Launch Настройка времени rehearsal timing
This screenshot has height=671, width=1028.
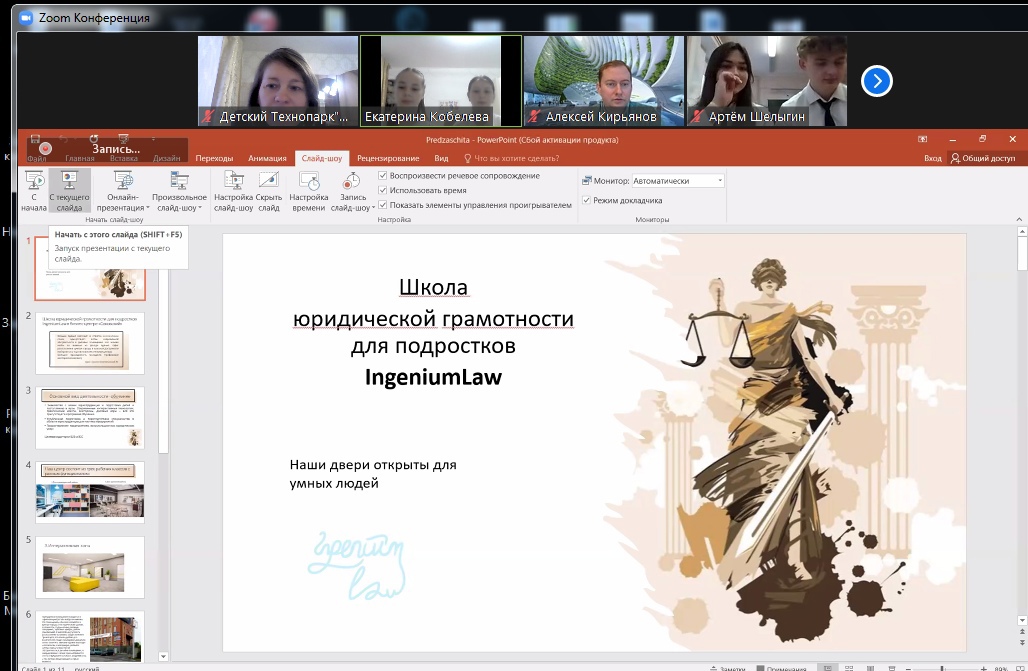309,190
